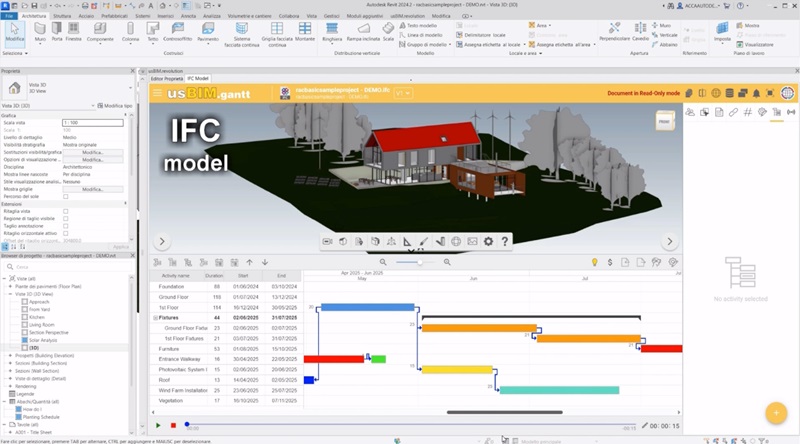Select the Kitchen 3D view in browser

37,317
